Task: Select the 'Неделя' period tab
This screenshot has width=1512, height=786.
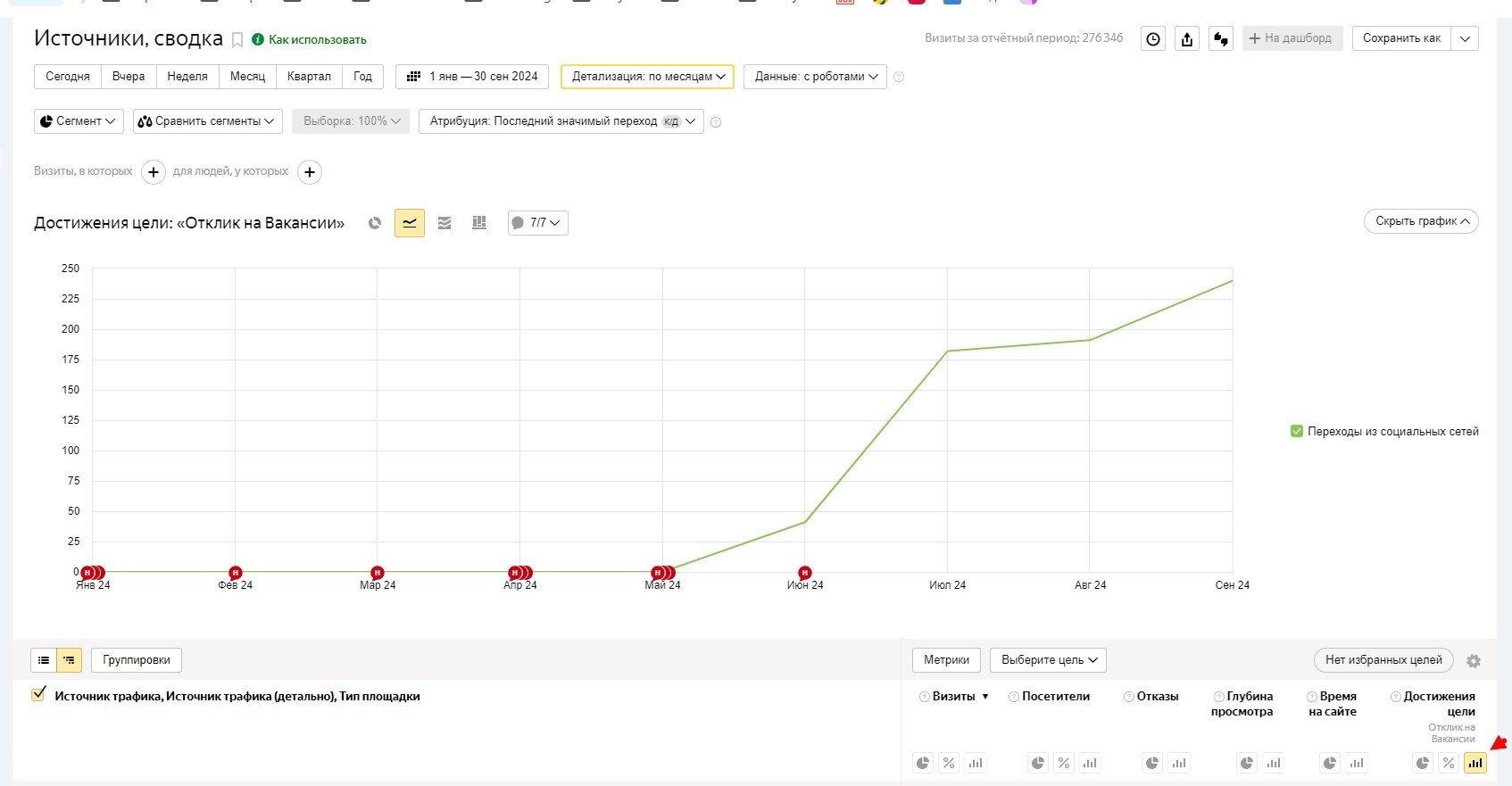Action: (x=187, y=77)
